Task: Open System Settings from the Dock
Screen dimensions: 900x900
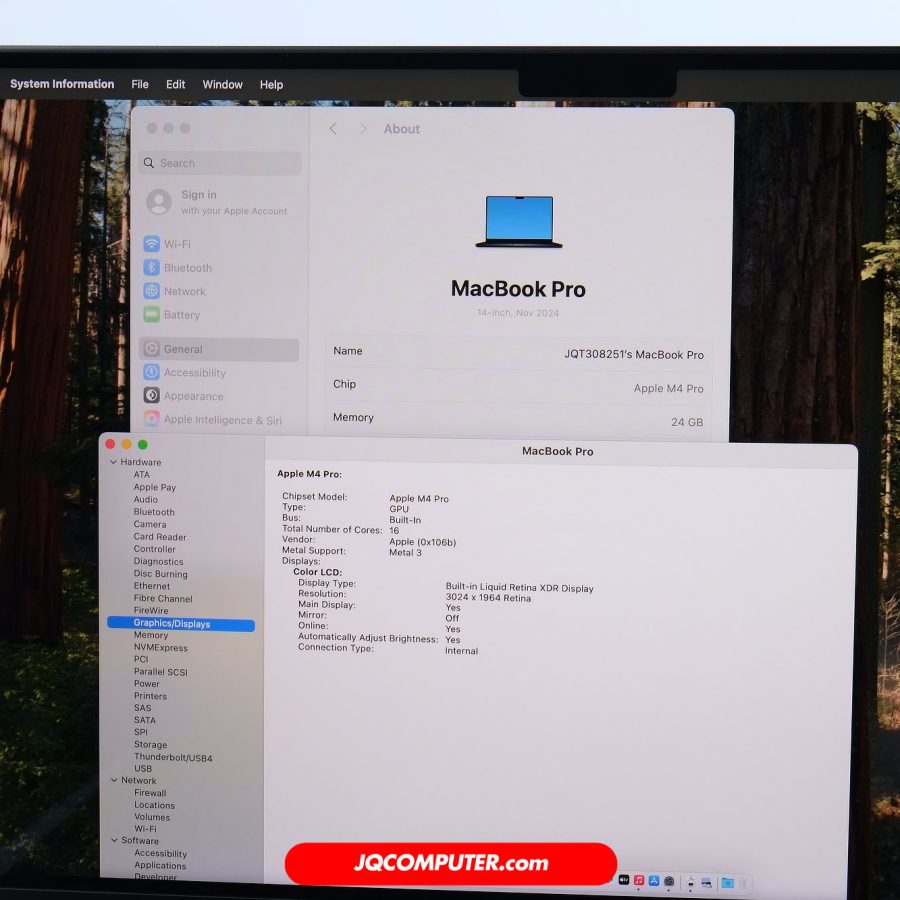Action: pyautogui.click(x=669, y=881)
